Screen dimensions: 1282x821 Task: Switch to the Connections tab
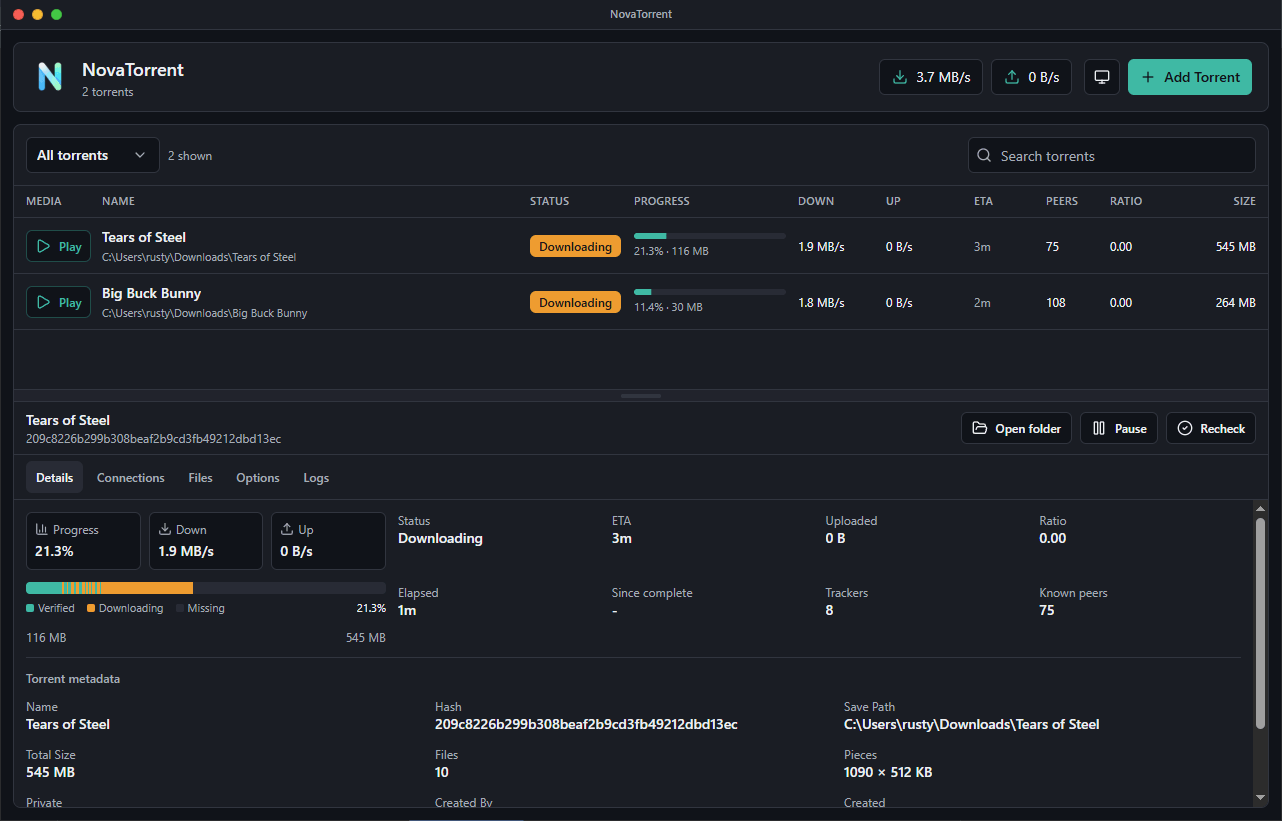131,478
